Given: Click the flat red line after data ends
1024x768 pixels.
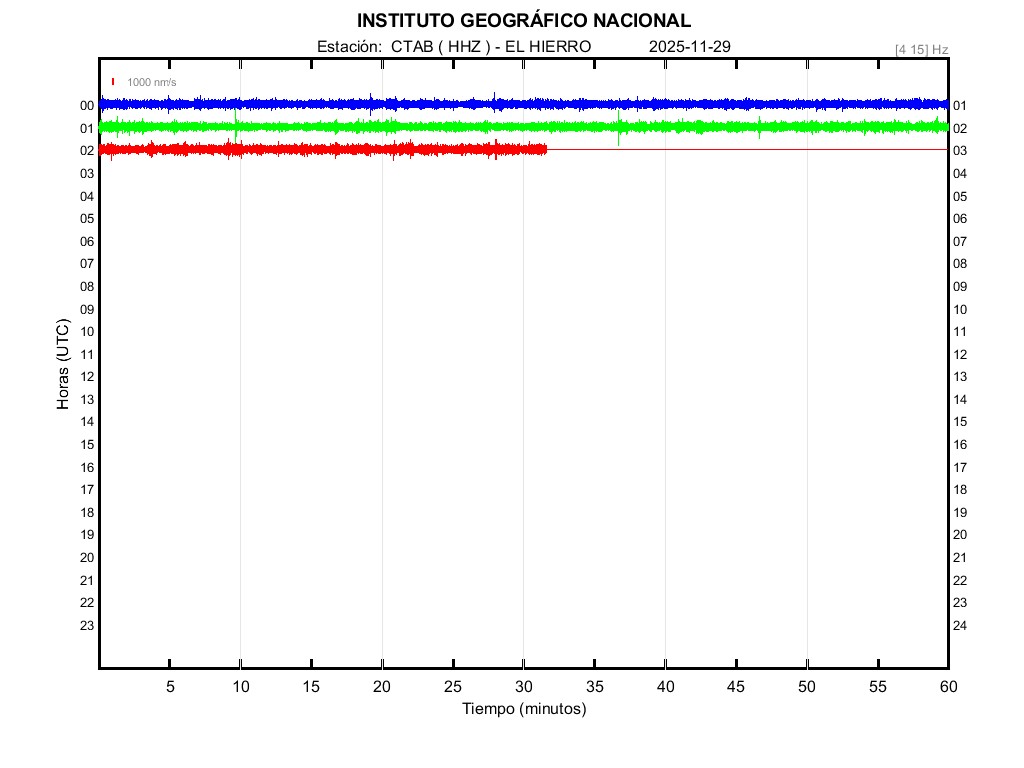Looking at the screenshot, I should point(750,149).
